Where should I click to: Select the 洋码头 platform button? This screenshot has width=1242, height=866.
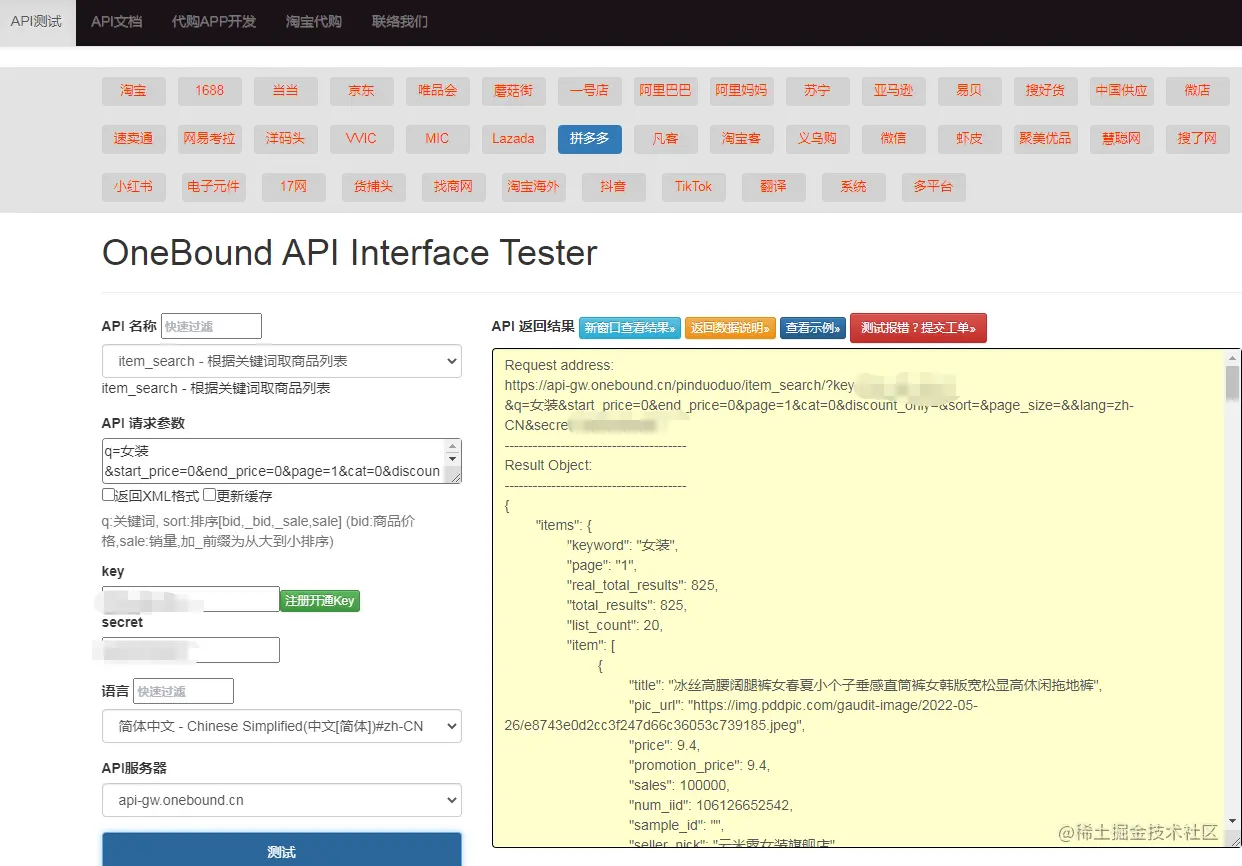pyautogui.click(x=286, y=139)
